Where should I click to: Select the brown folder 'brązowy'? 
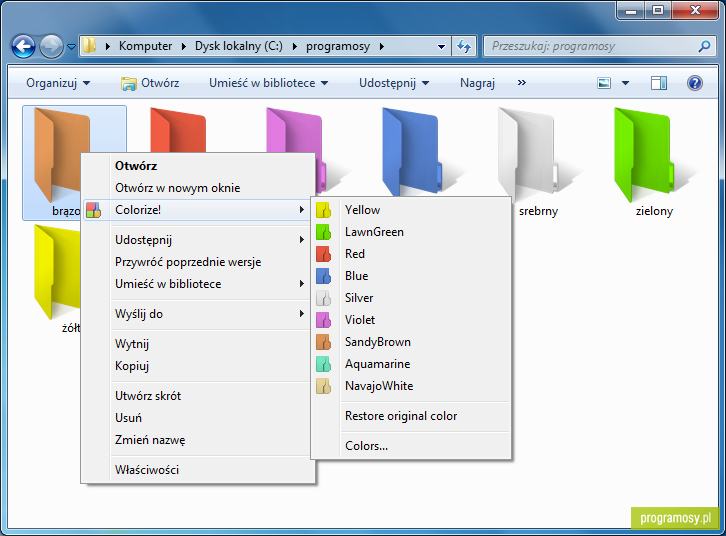pyautogui.click(x=56, y=153)
